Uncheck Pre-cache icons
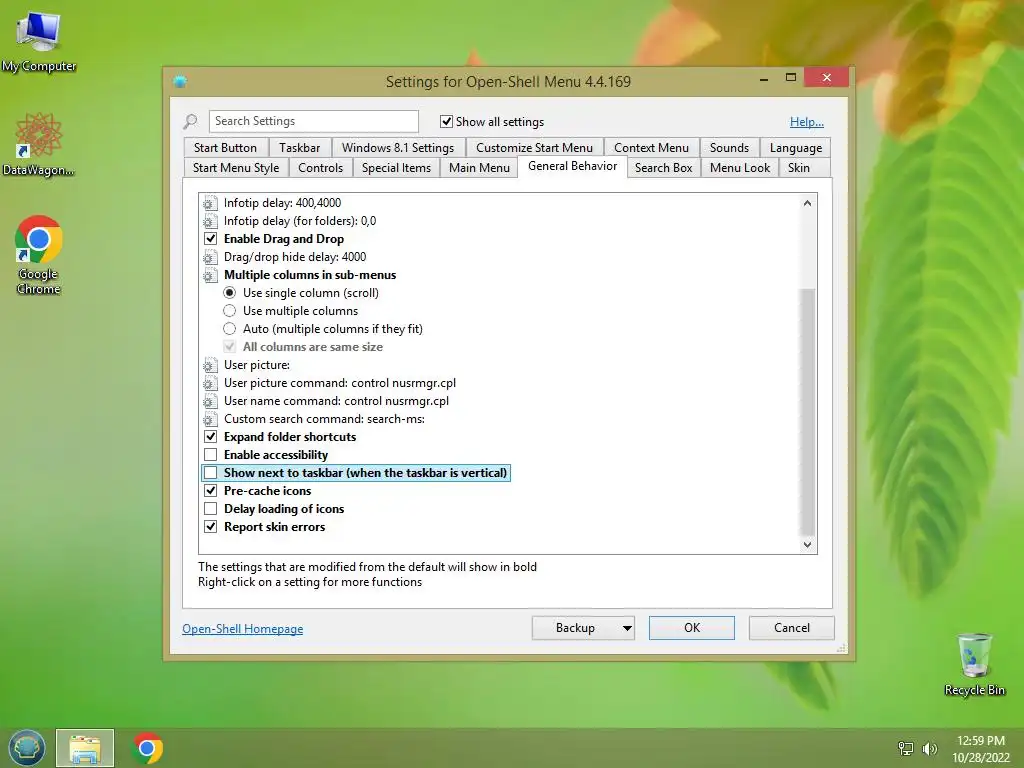 tap(210, 490)
